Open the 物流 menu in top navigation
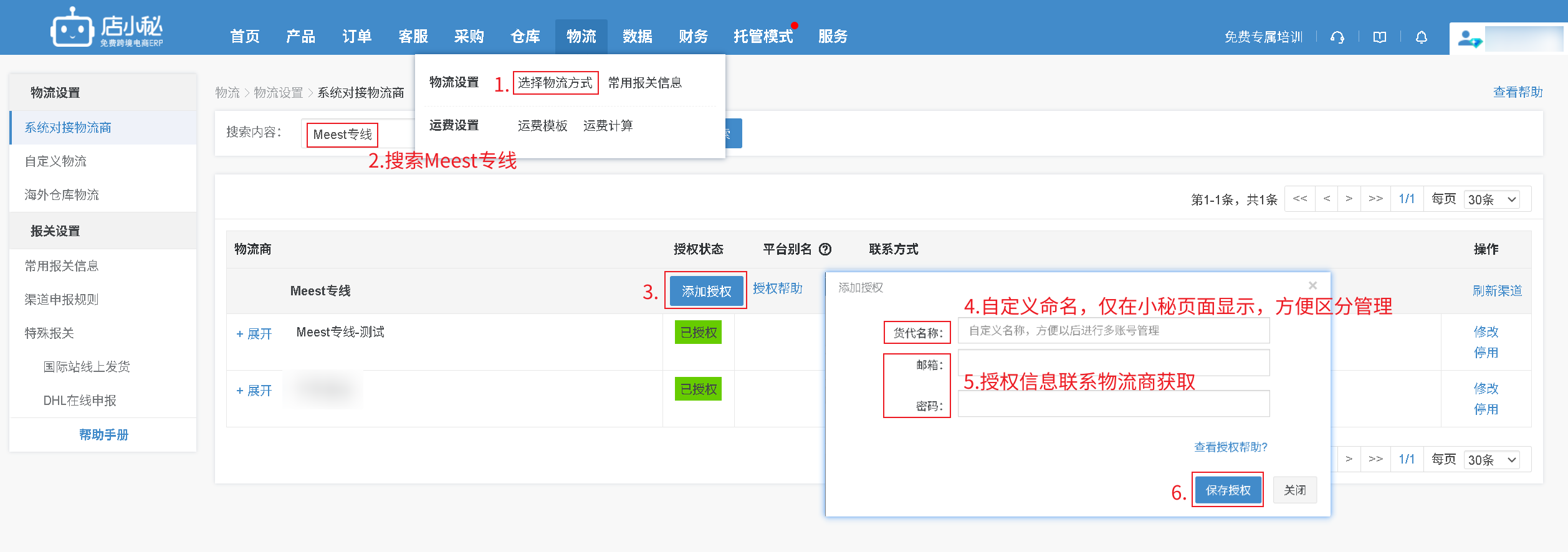1568x552 pixels. [x=581, y=37]
